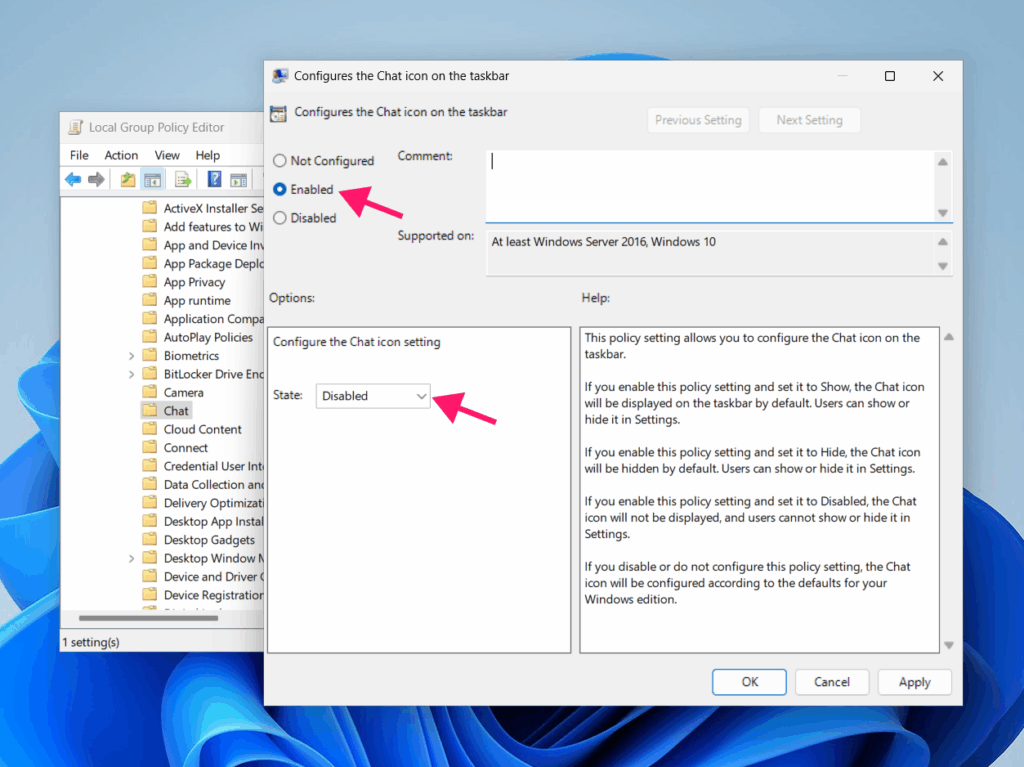Click the Previous Setting button
Image resolution: width=1024 pixels, height=767 pixels.
click(698, 120)
